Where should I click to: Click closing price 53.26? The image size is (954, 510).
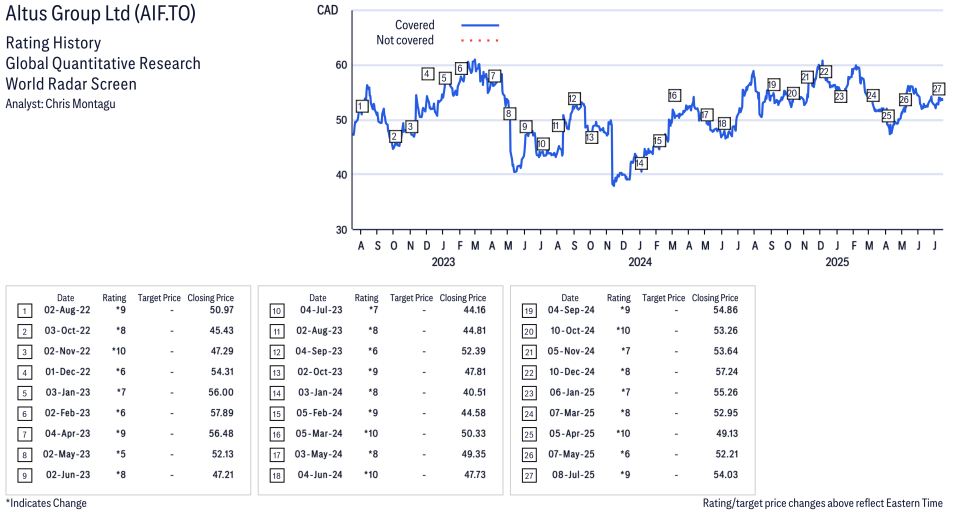726,330
